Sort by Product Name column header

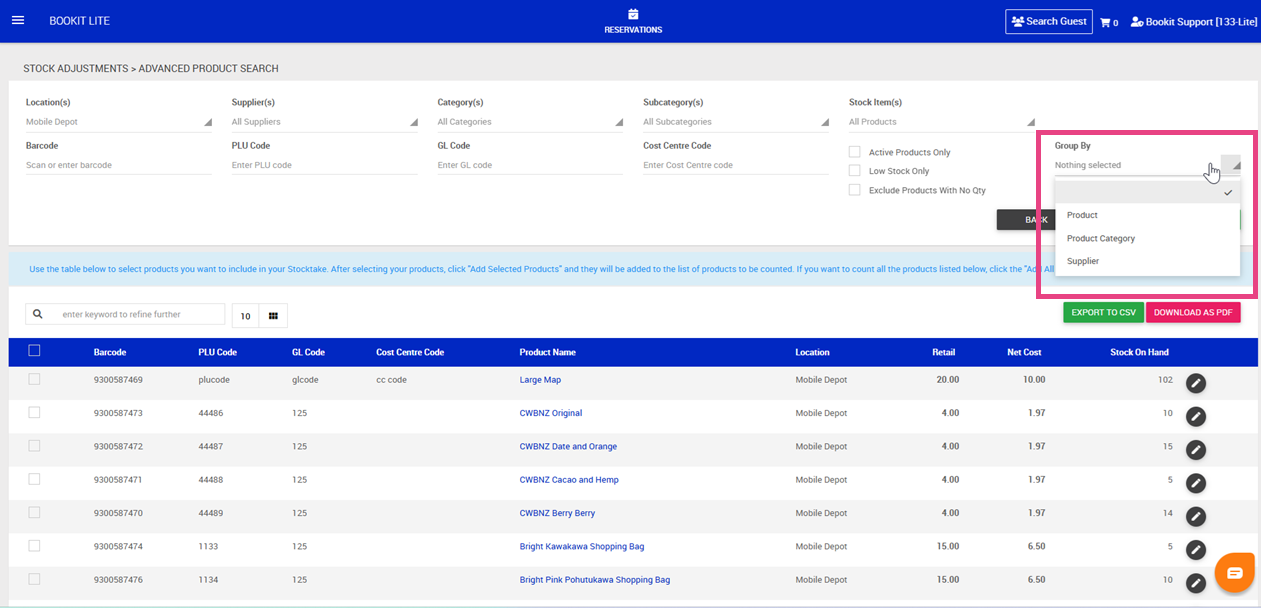[x=547, y=352]
